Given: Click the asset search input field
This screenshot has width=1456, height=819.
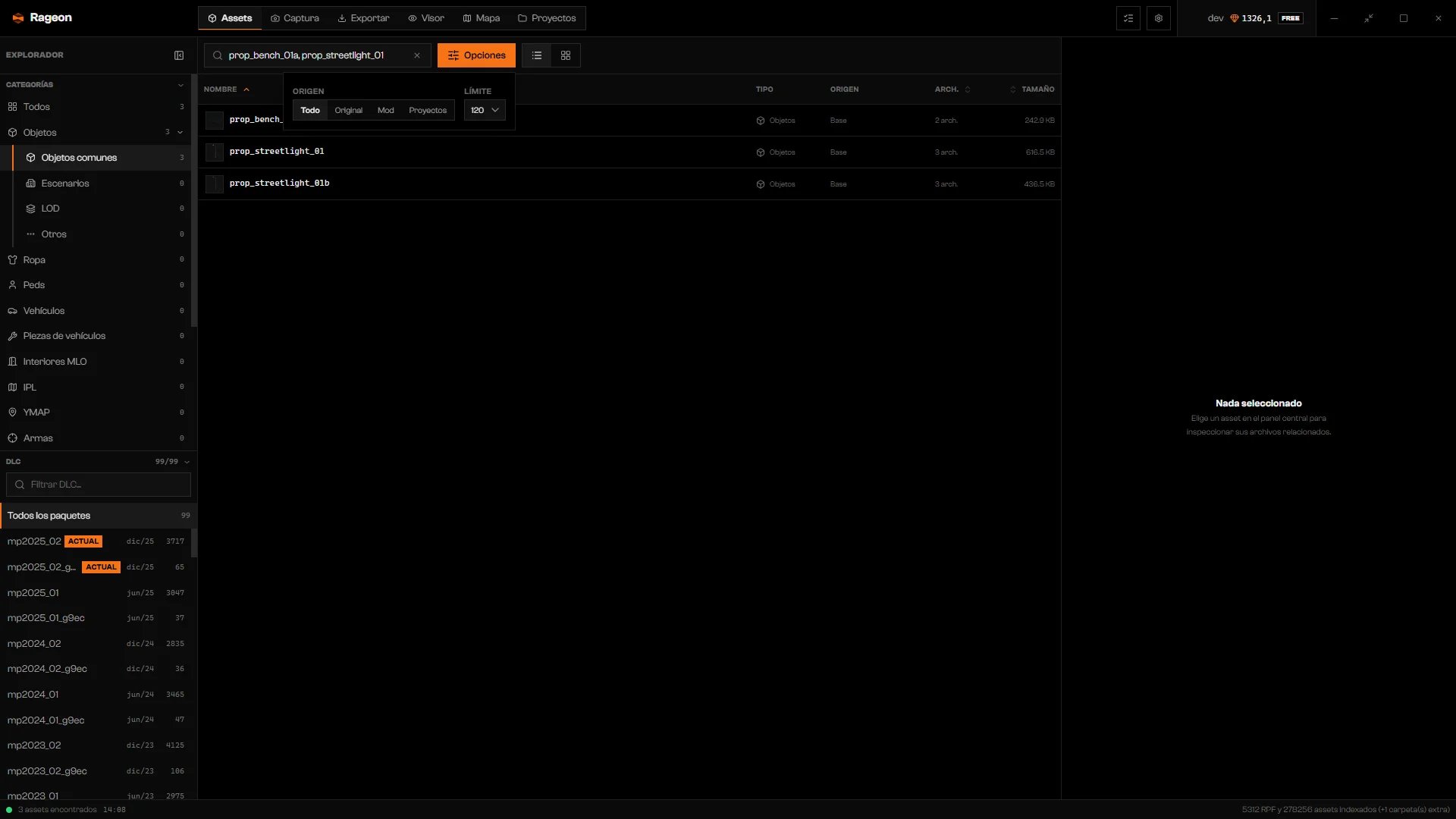Looking at the screenshot, I should [x=318, y=55].
